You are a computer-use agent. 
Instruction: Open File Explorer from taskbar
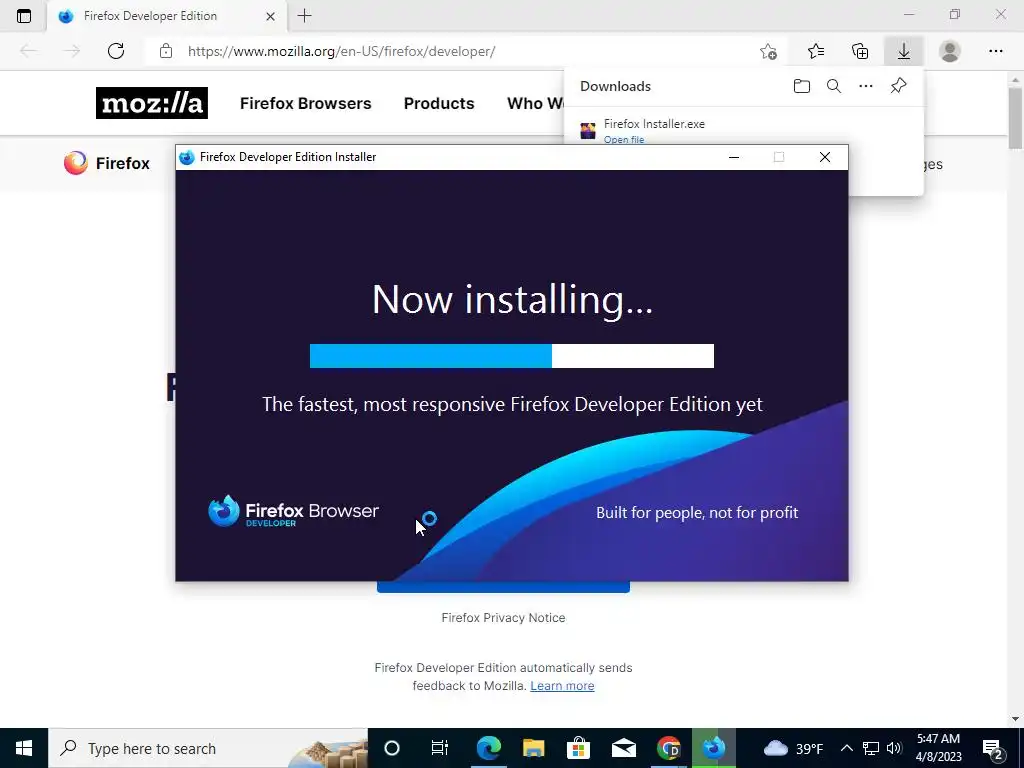(534, 748)
